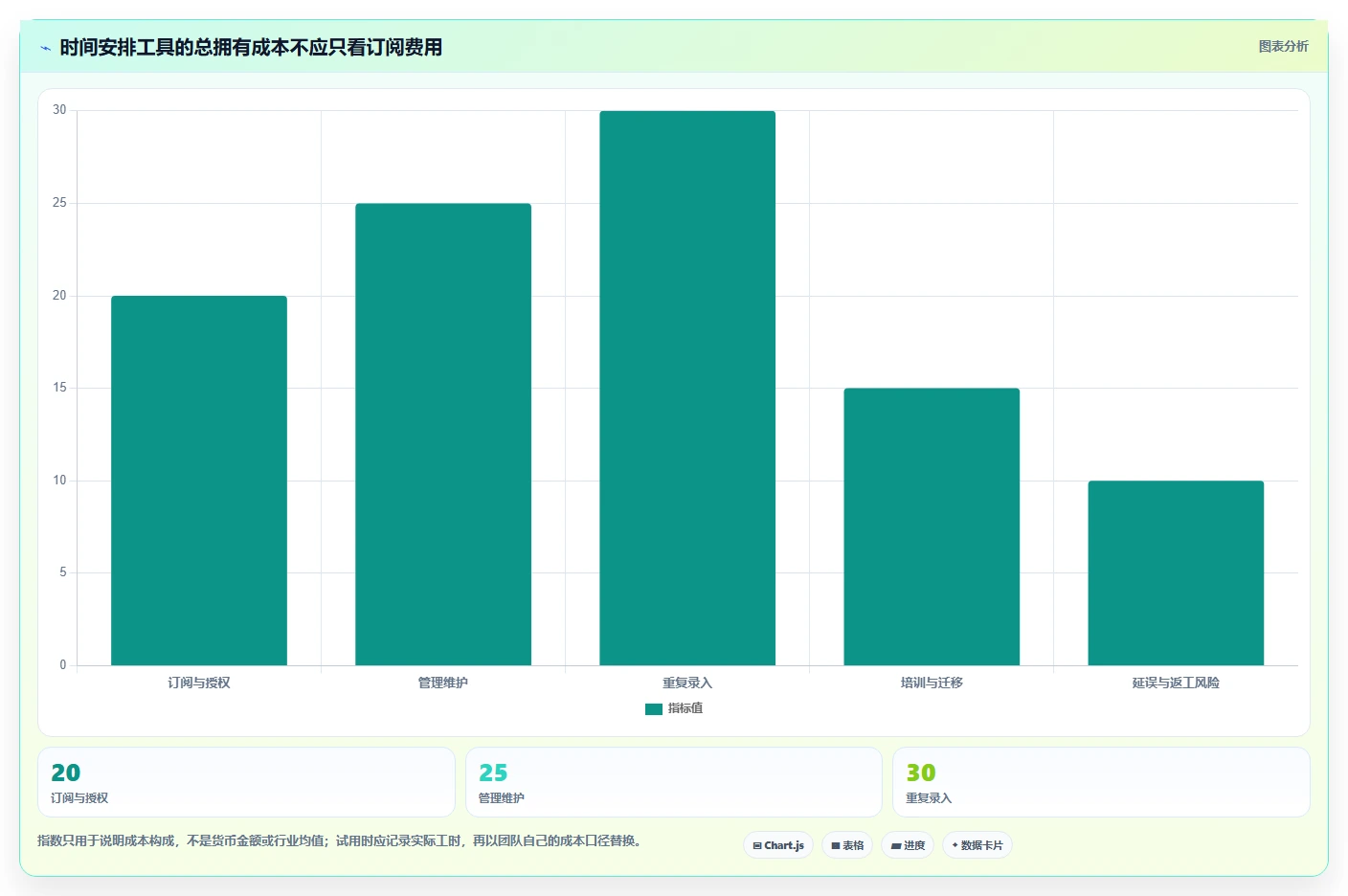Select the 进度 tag chip
This screenshot has width=1348, height=896.
(908, 845)
